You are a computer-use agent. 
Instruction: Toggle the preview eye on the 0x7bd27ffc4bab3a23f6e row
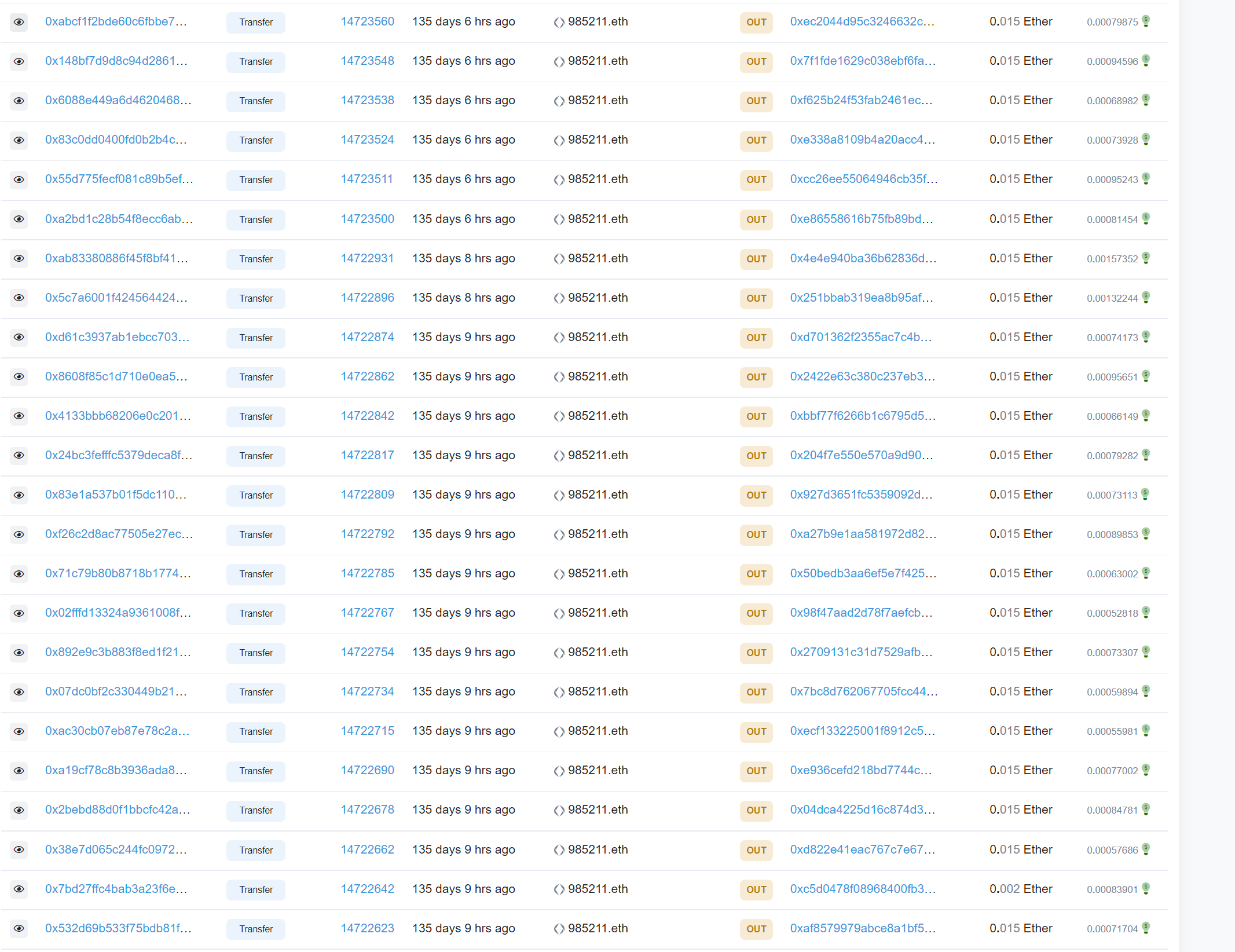(19, 889)
